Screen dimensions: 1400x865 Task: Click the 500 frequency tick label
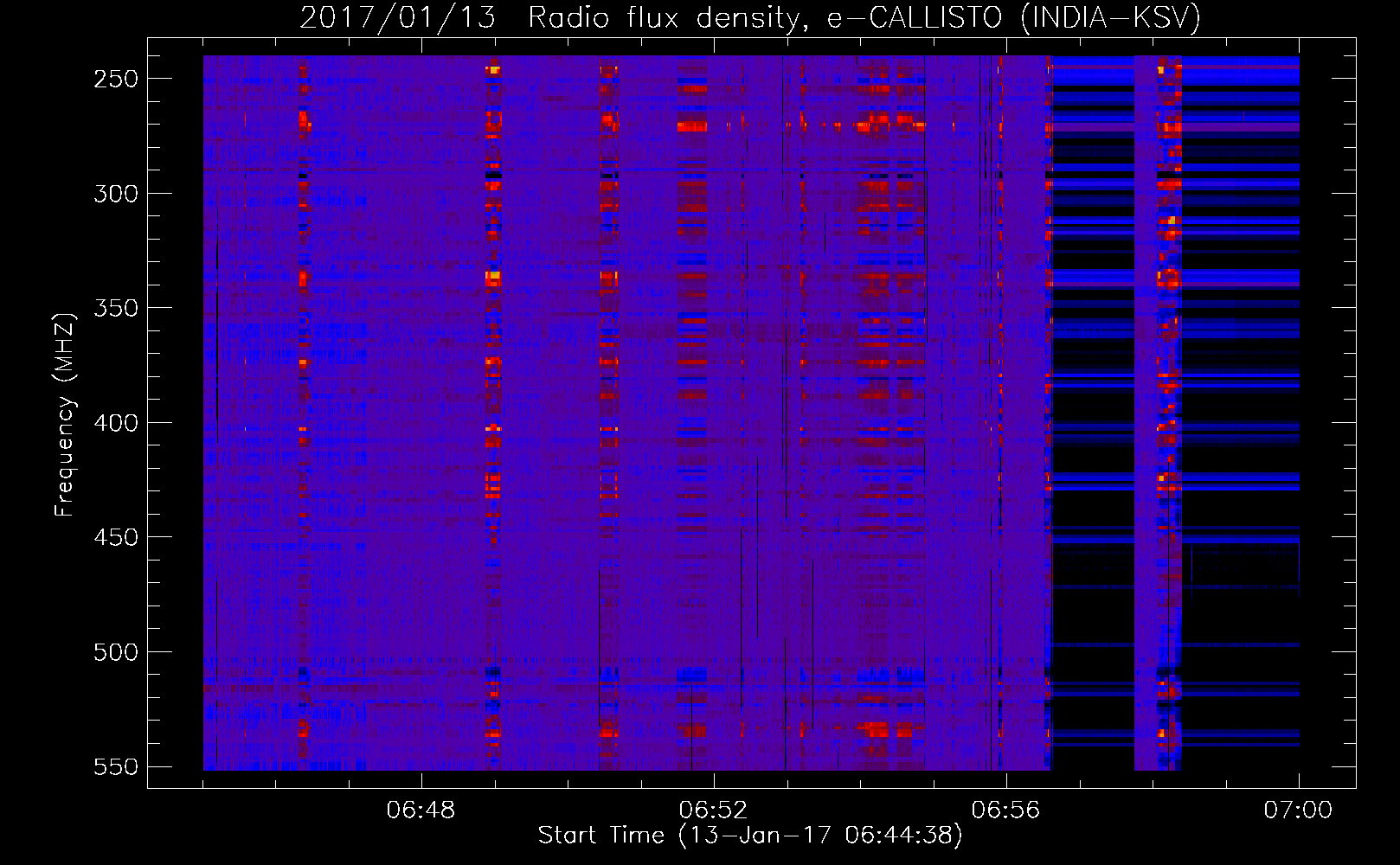tap(116, 652)
